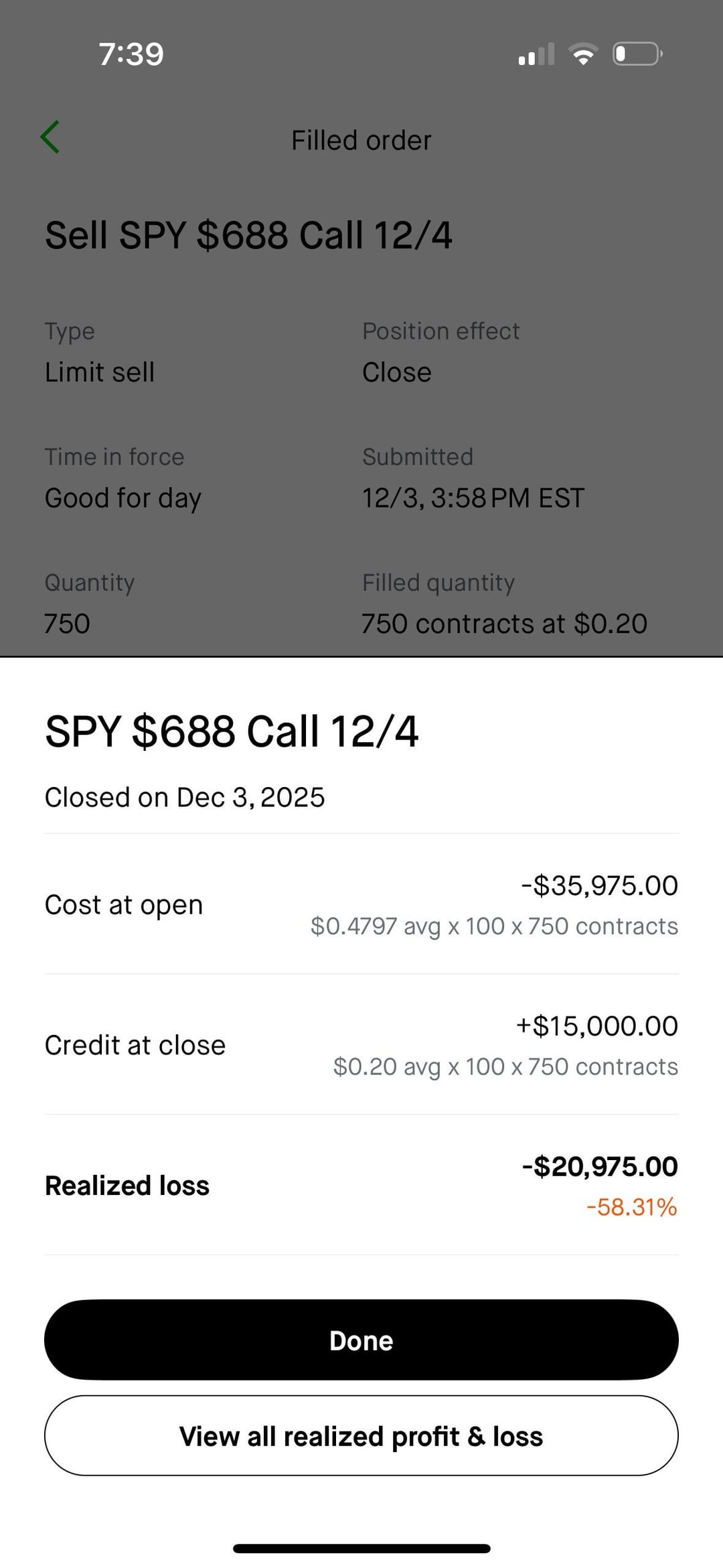Screen dimensions: 723x1568
Task: Tap the Realized loss amount -$20,975.00
Action: click(x=600, y=1167)
